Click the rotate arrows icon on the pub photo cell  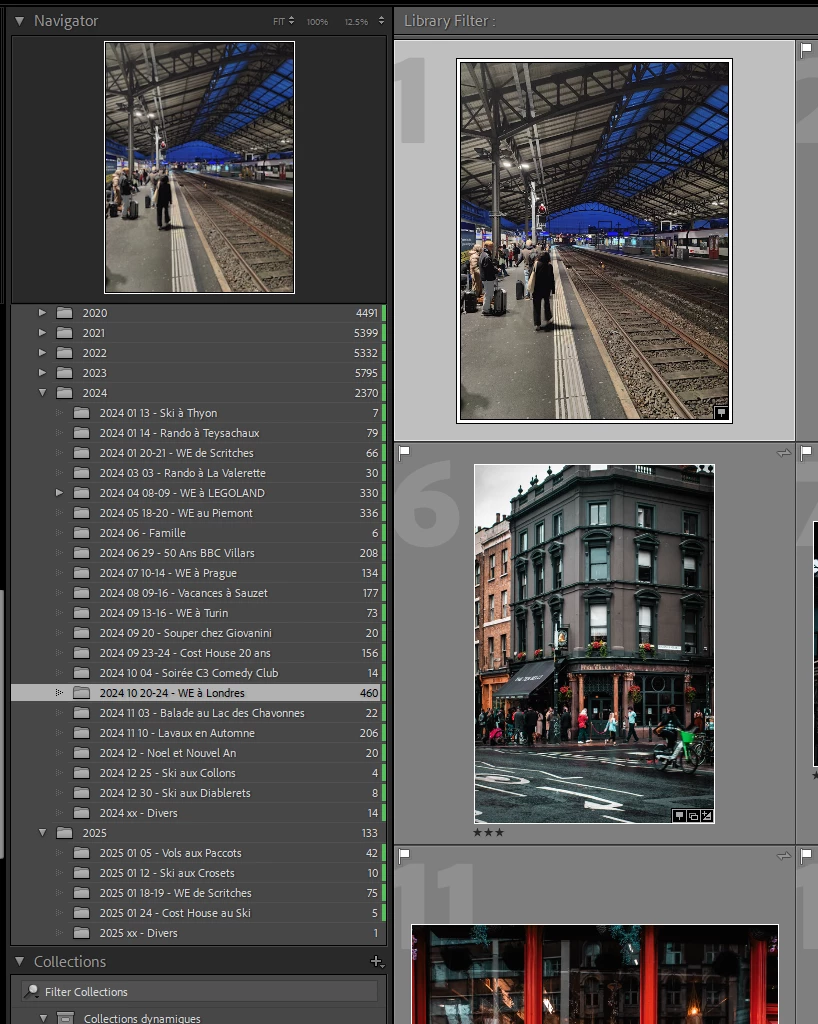pyautogui.click(x=783, y=453)
